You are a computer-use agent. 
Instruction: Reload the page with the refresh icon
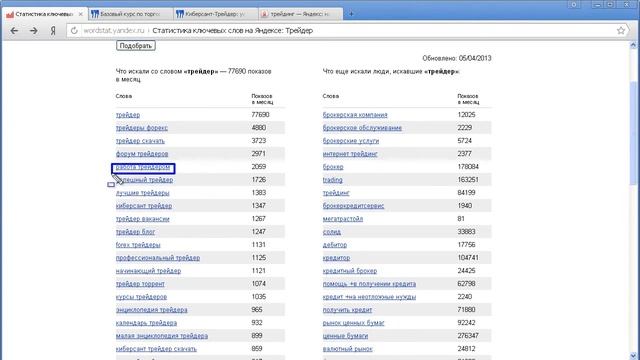74,31
